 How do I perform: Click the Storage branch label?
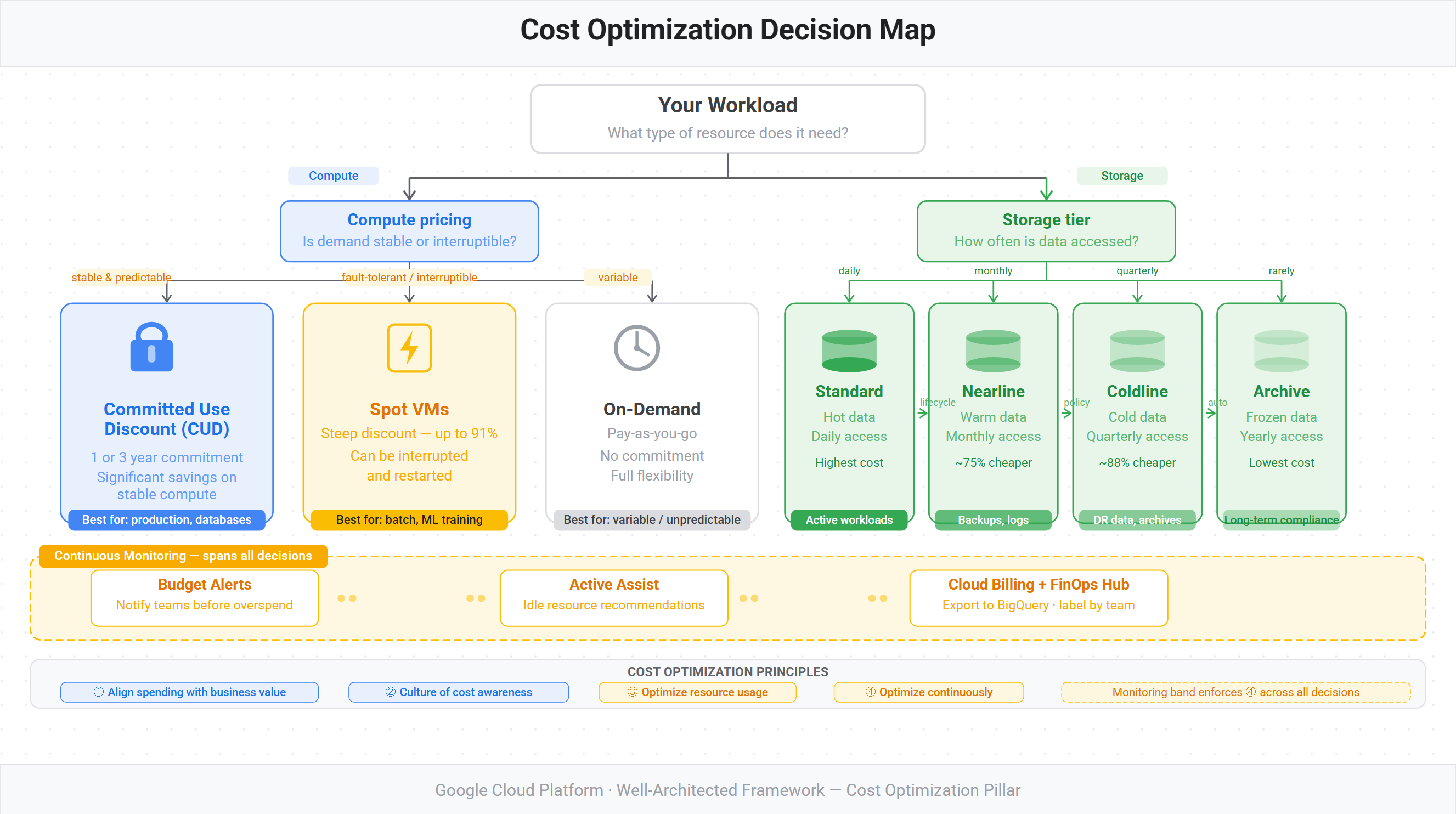coord(1122,176)
